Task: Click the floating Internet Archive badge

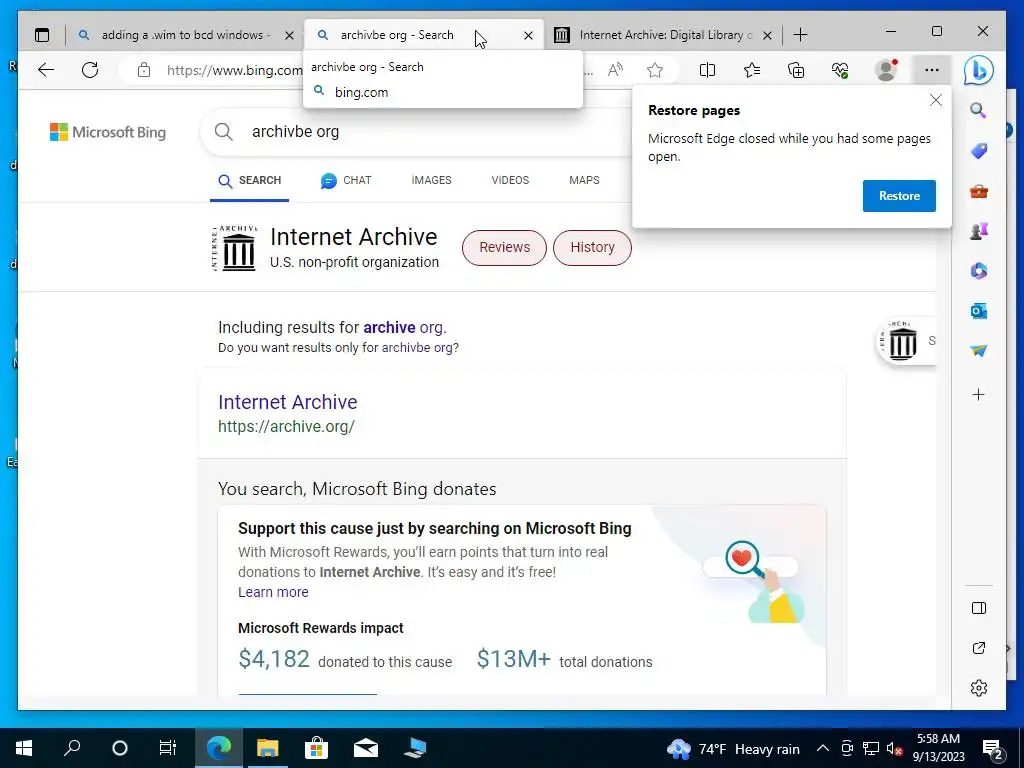Action: [x=906, y=342]
